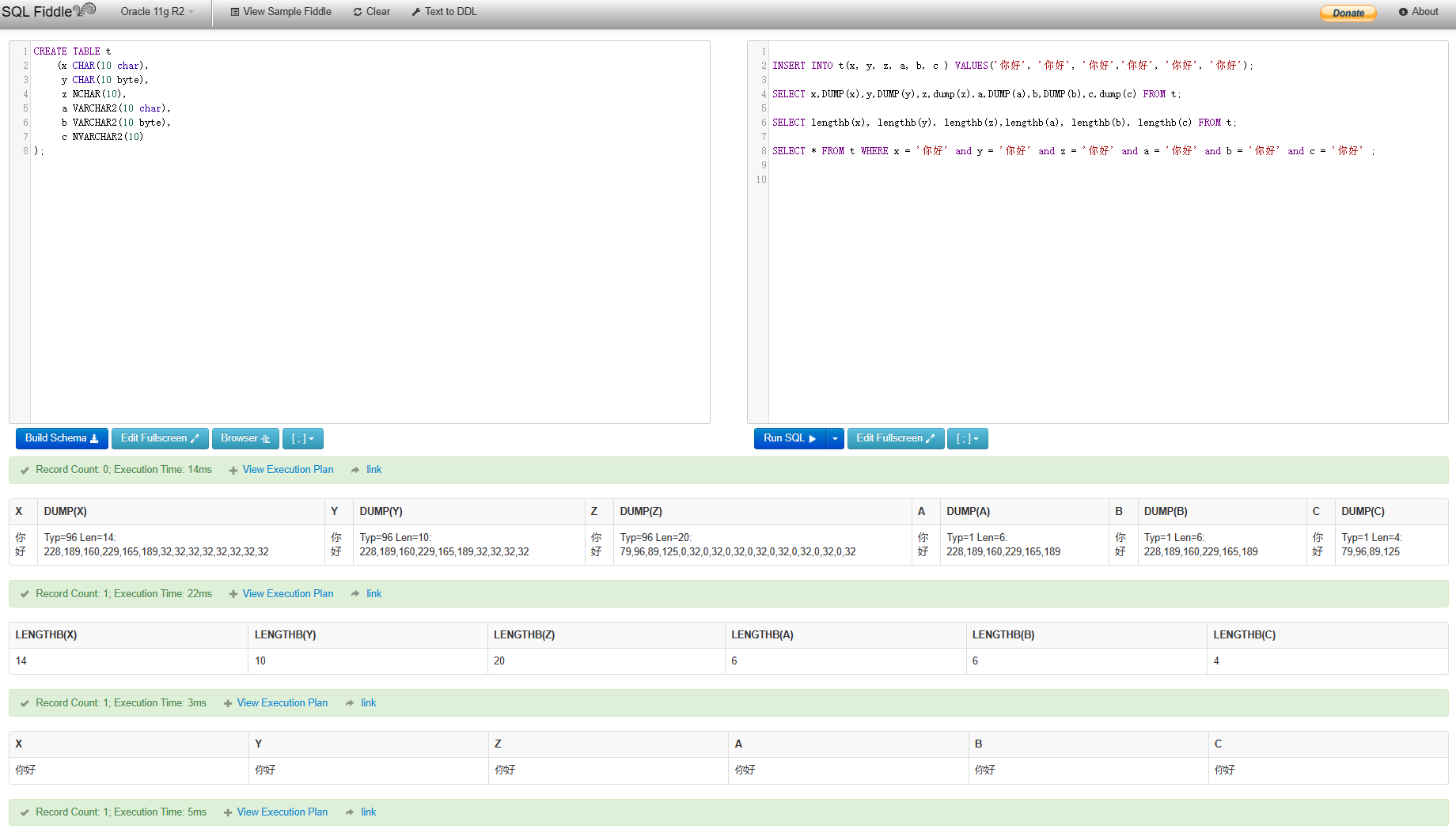Click the Record Count: 0 status text
Viewport: 1456px width, 829px height.
pyautogui.click(x=123, y=470)
